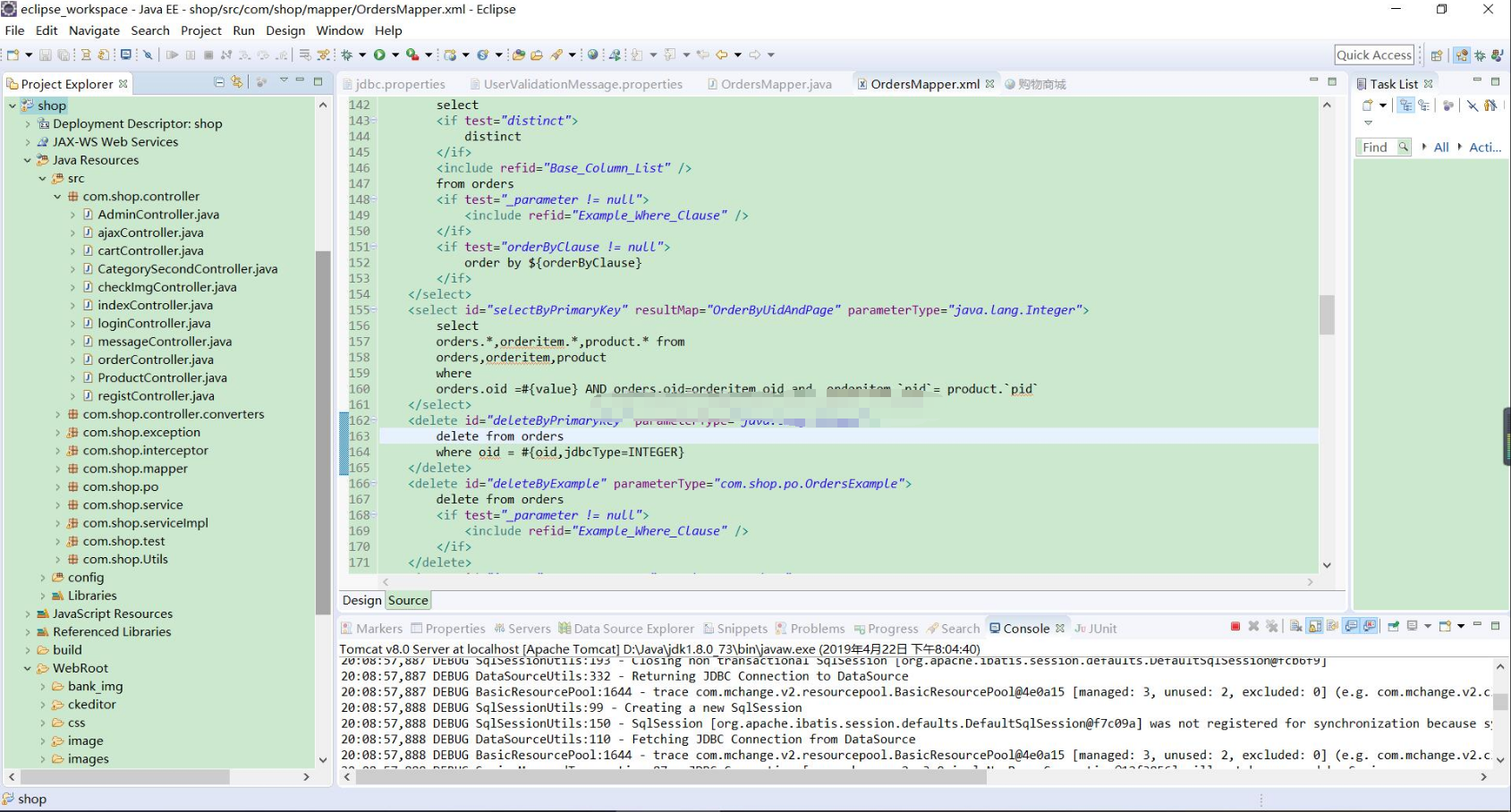Open orderController.java in Project Explorer
This screenshot has height=812, width=1511.
[x=155, y=359]
